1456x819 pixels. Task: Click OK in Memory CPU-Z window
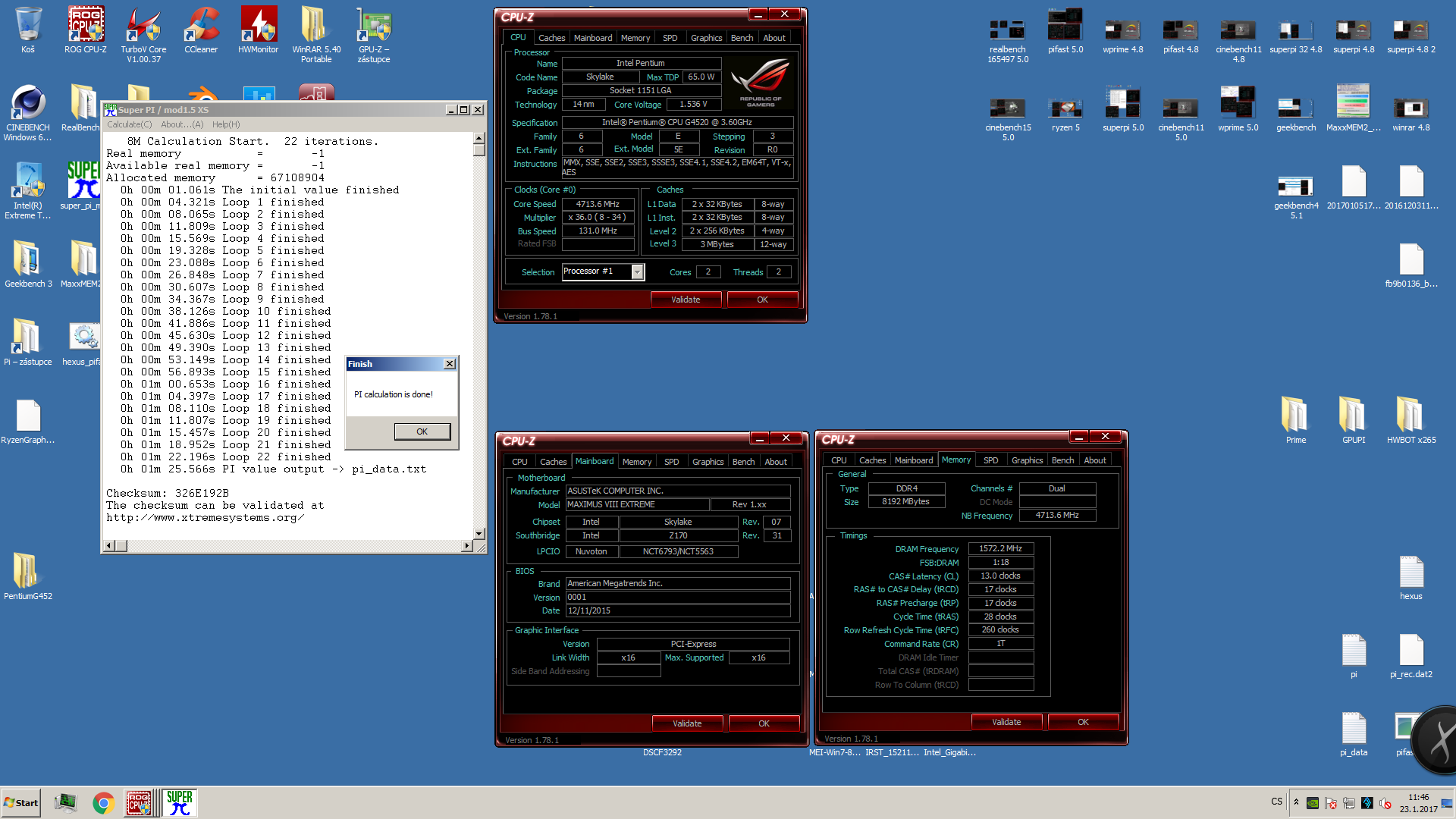coord(1083,722)
